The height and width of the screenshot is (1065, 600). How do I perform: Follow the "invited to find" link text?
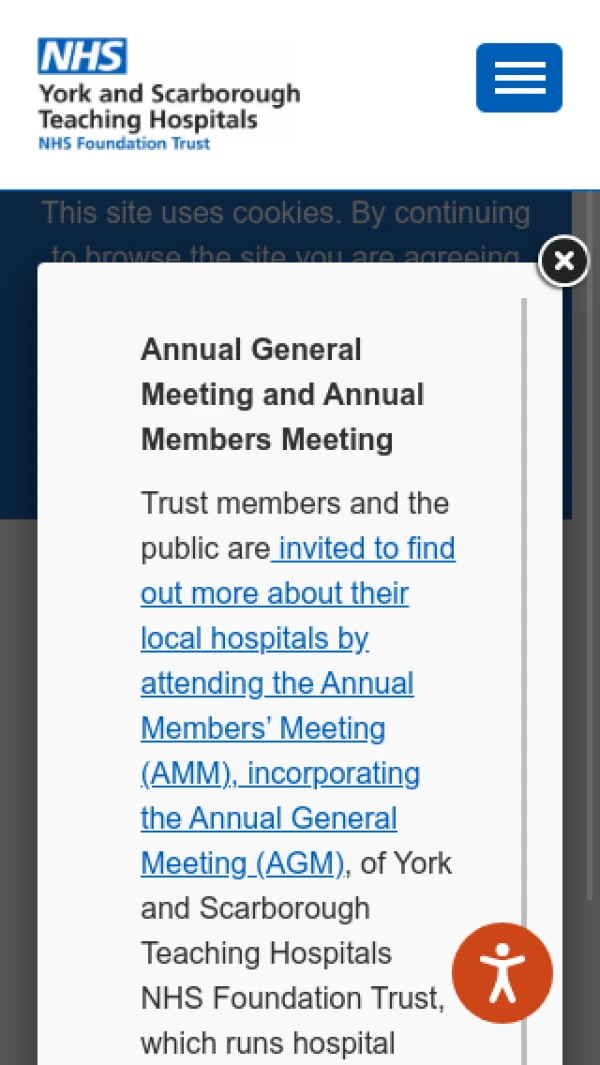point(366,548)
